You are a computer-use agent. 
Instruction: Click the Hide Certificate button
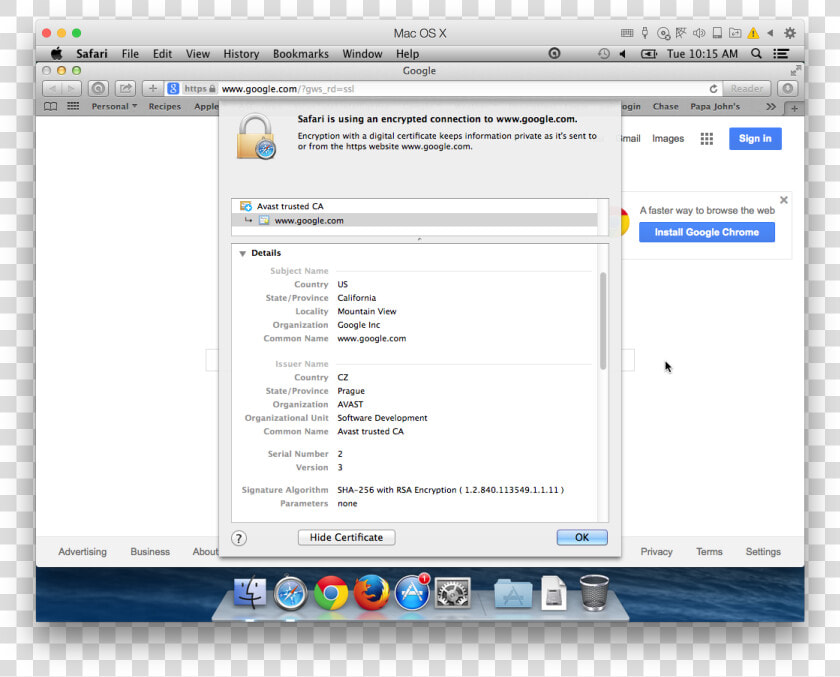(347, 537)
